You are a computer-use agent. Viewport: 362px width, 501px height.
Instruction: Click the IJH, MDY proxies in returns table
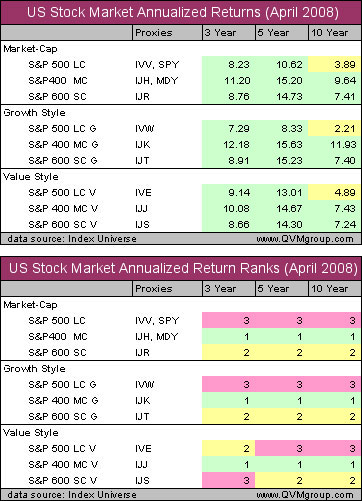tap(157, 81)
